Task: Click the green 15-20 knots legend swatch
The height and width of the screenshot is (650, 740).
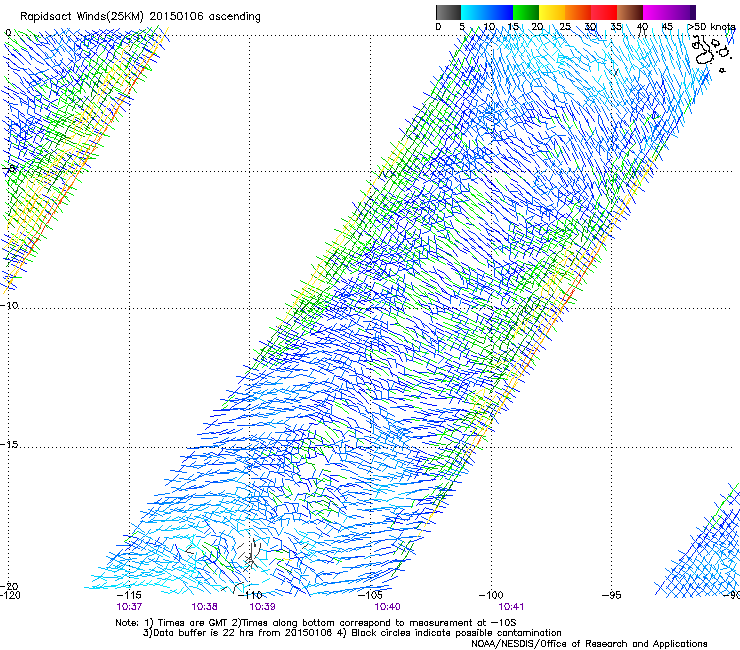Action: click(x=526, y=12)
